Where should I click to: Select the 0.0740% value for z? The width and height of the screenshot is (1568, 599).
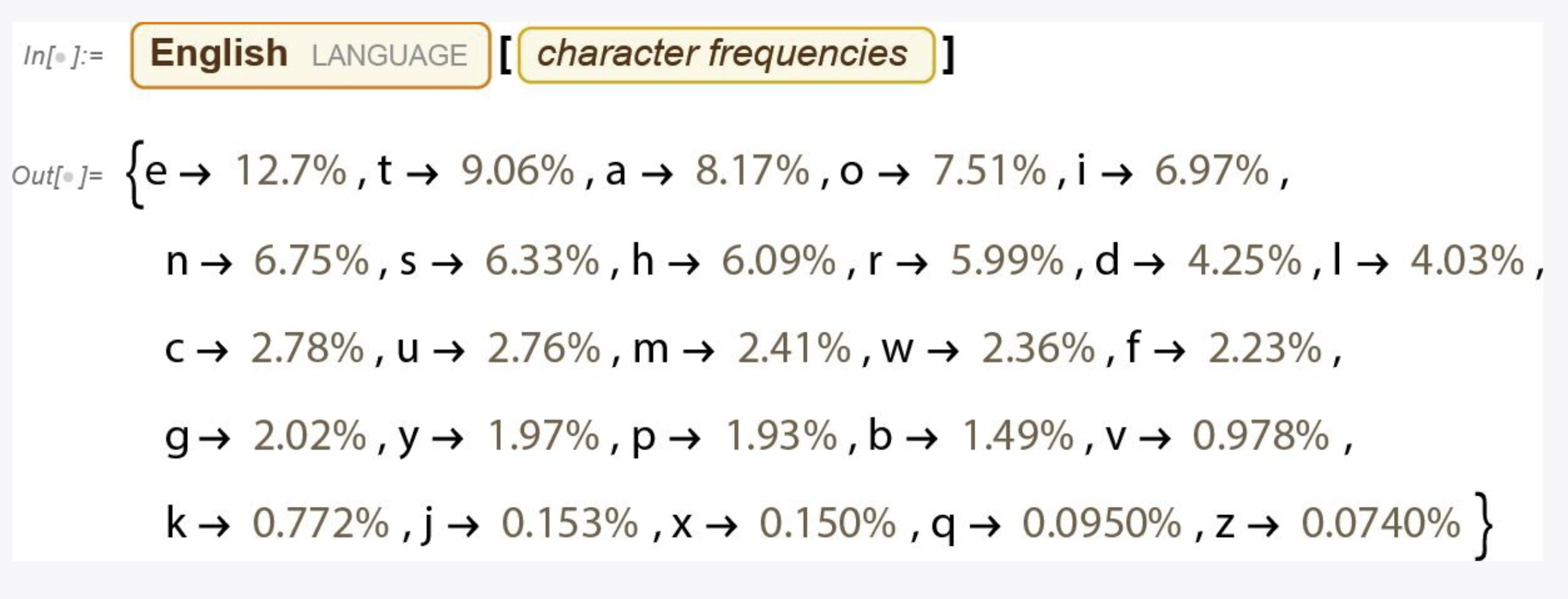1381,523
